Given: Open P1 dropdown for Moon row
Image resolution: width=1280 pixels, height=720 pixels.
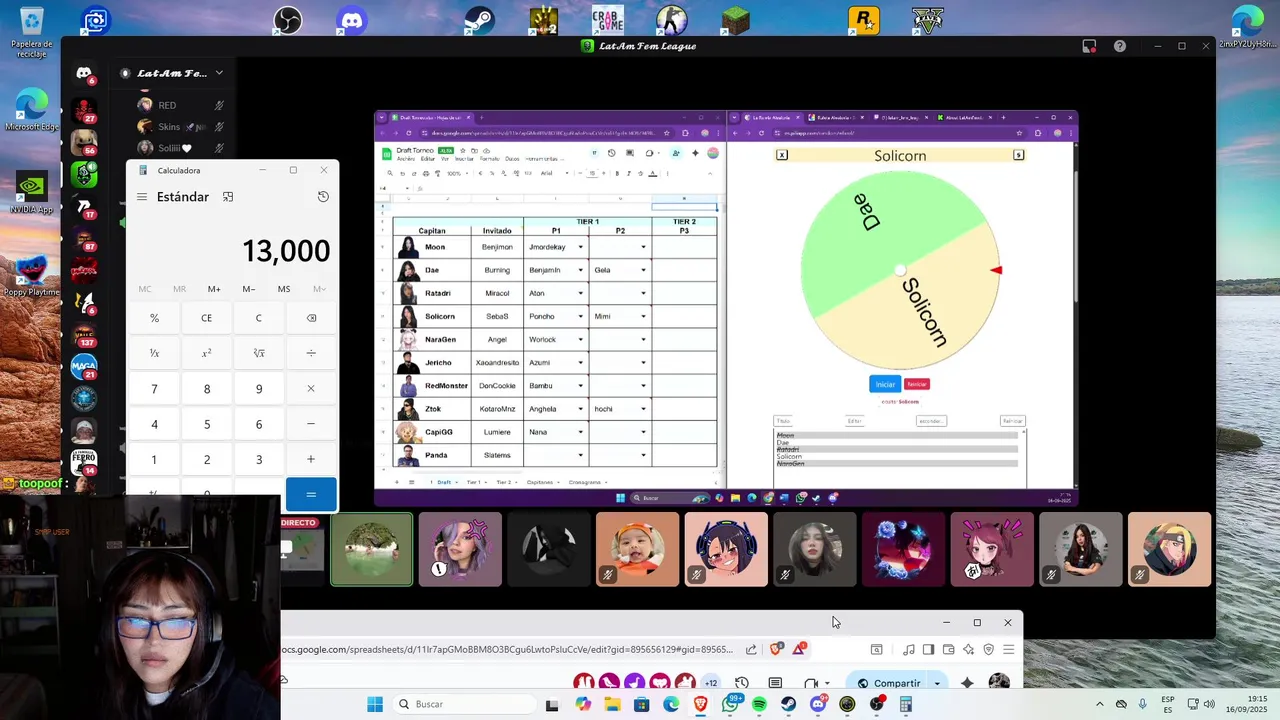Looking at the screenshot, I should pos(580,247).
